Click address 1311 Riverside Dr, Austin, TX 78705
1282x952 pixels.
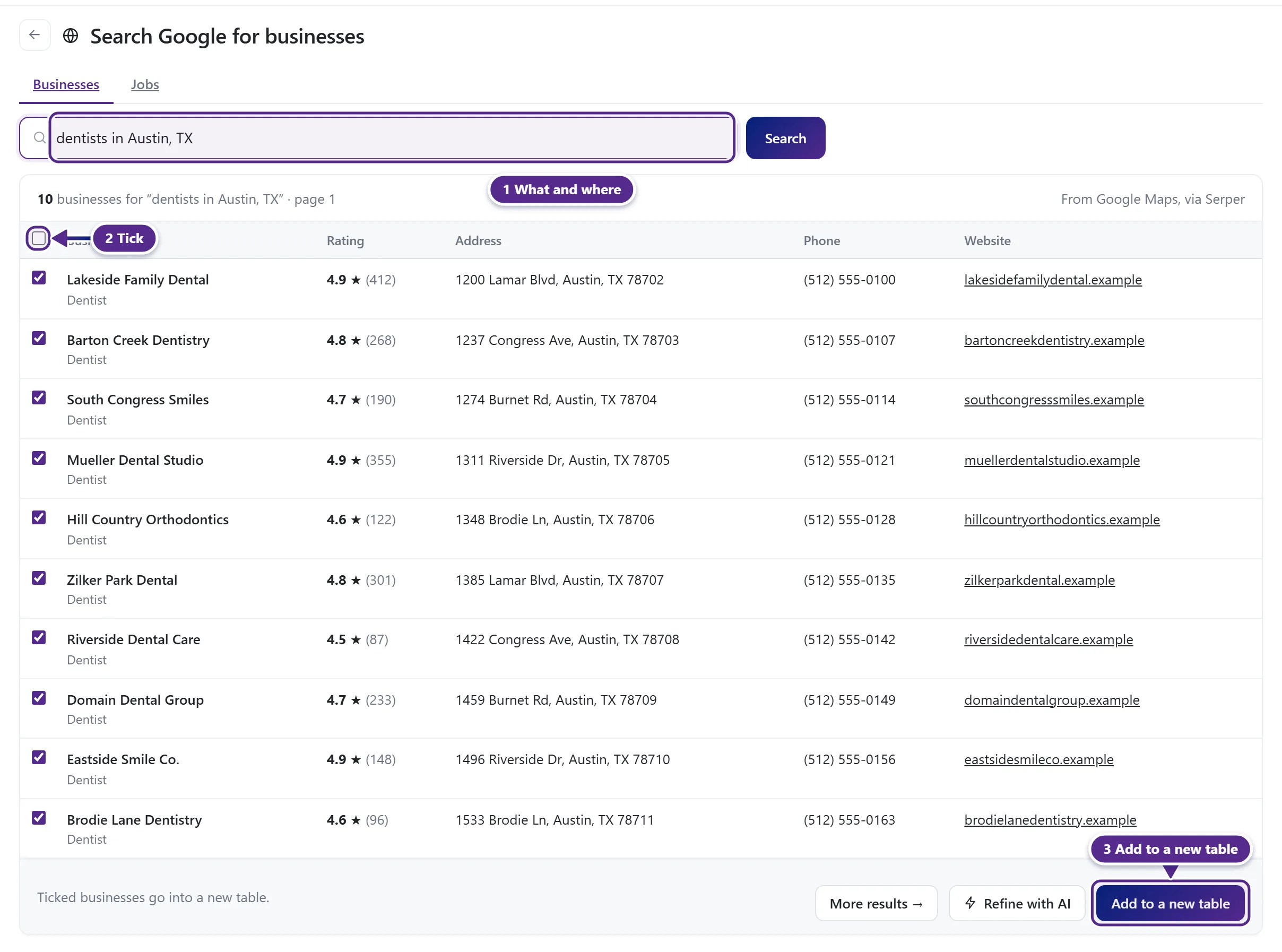click(562, 461)
